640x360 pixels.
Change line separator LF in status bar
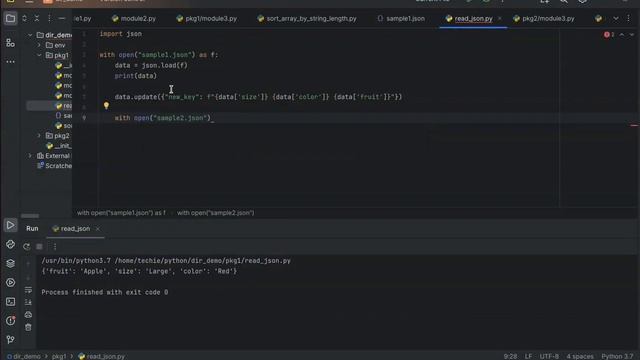click(529, 356)
